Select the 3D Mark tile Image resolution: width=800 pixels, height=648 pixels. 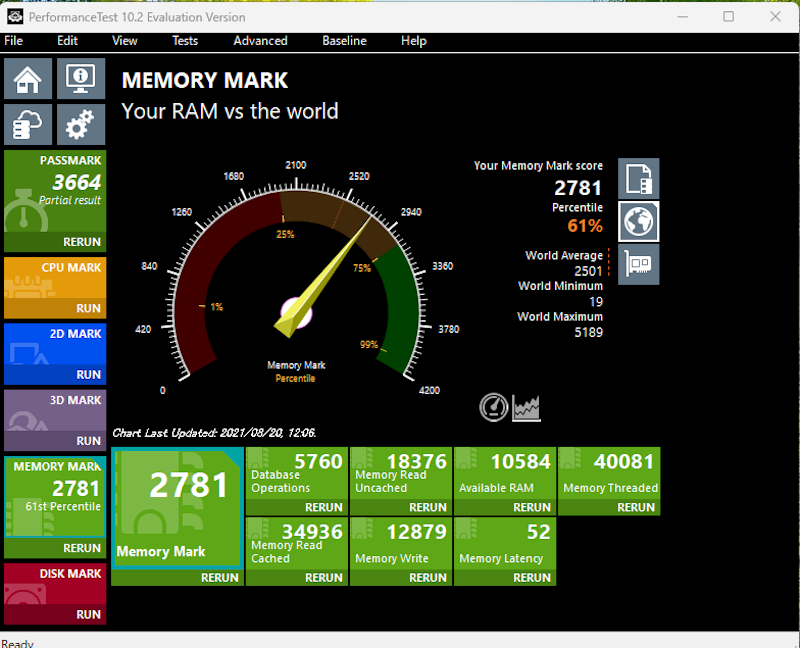pos(55,411)
